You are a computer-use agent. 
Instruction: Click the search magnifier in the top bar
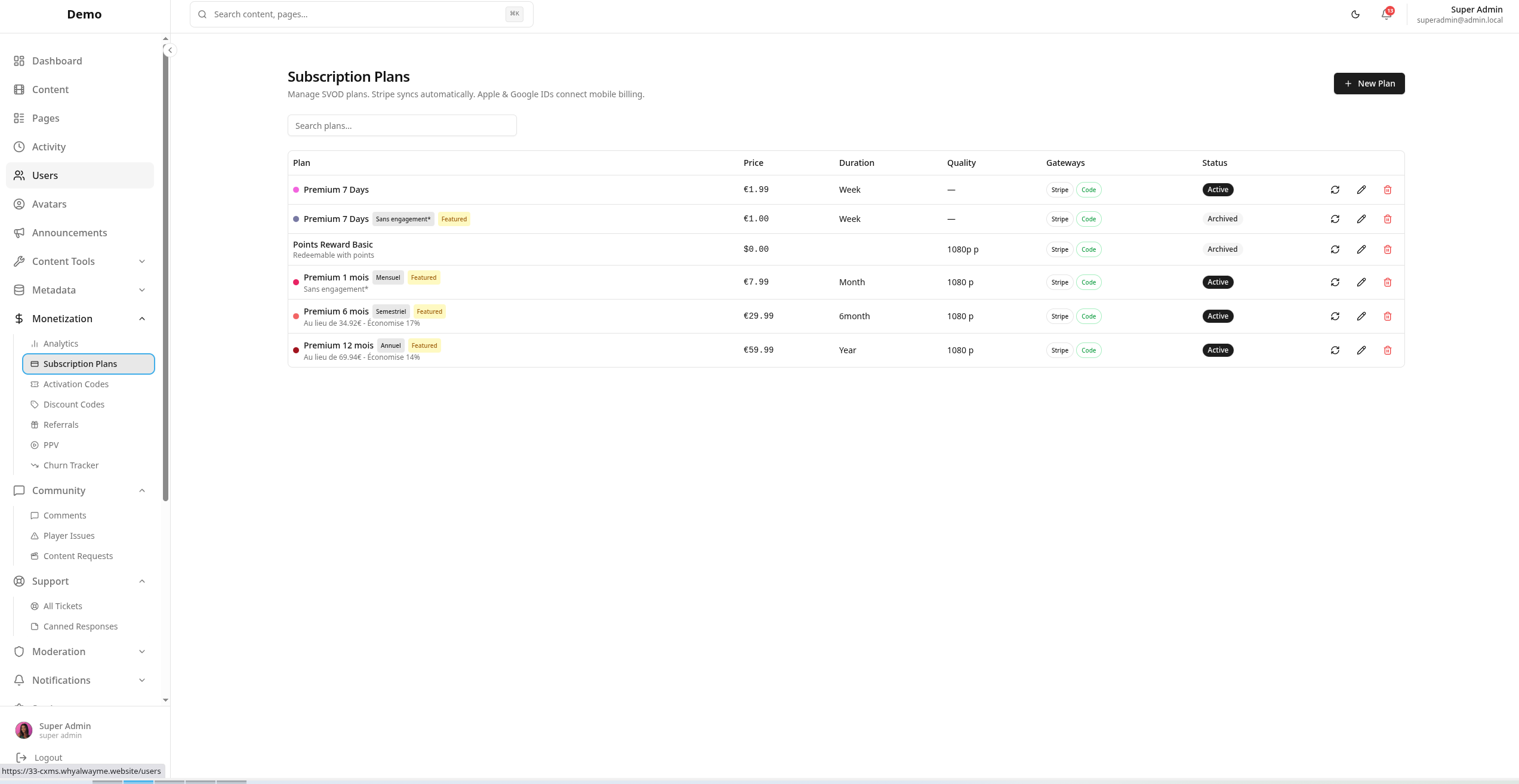coord(202,14)
